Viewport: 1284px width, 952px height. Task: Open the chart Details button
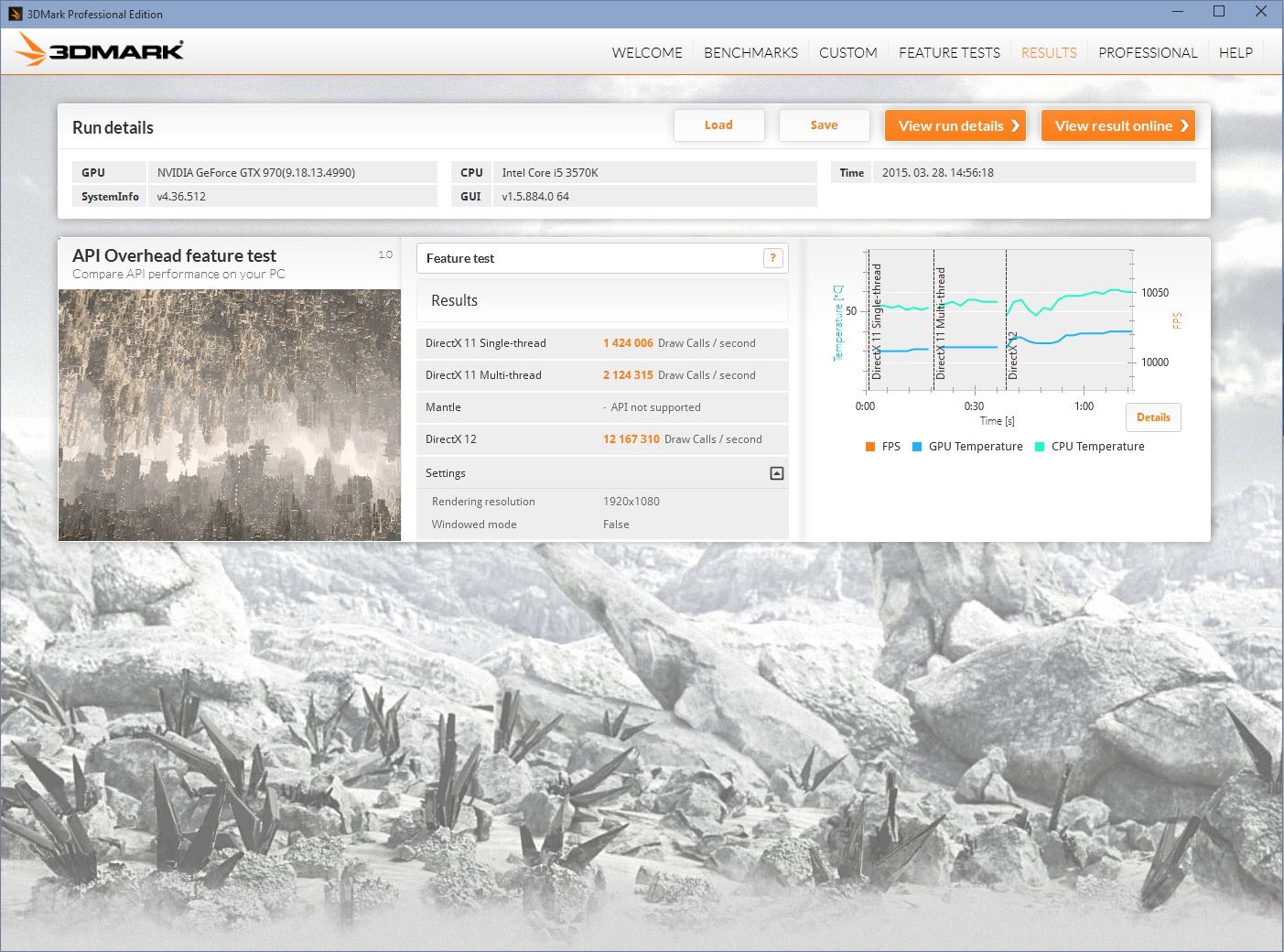pos(1153,417)
